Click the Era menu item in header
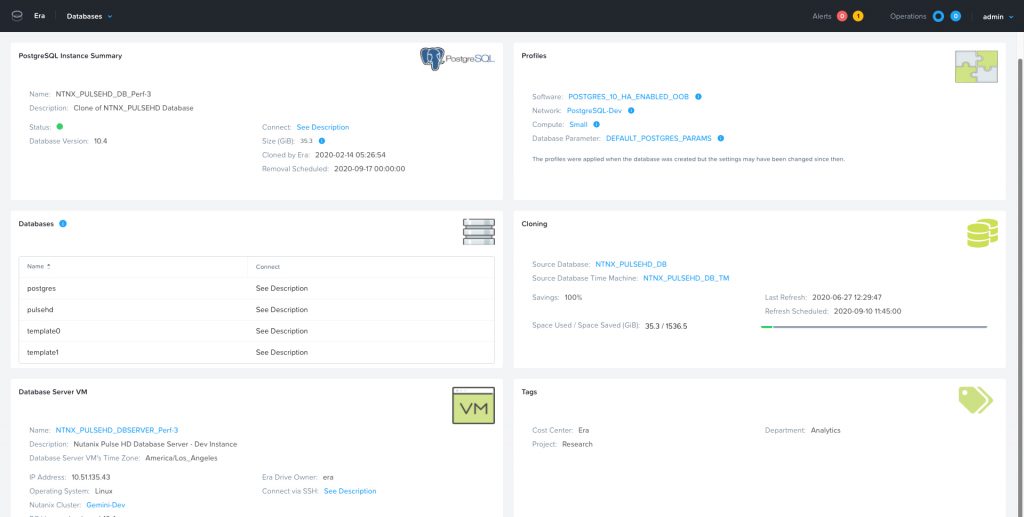 [40, 16]
